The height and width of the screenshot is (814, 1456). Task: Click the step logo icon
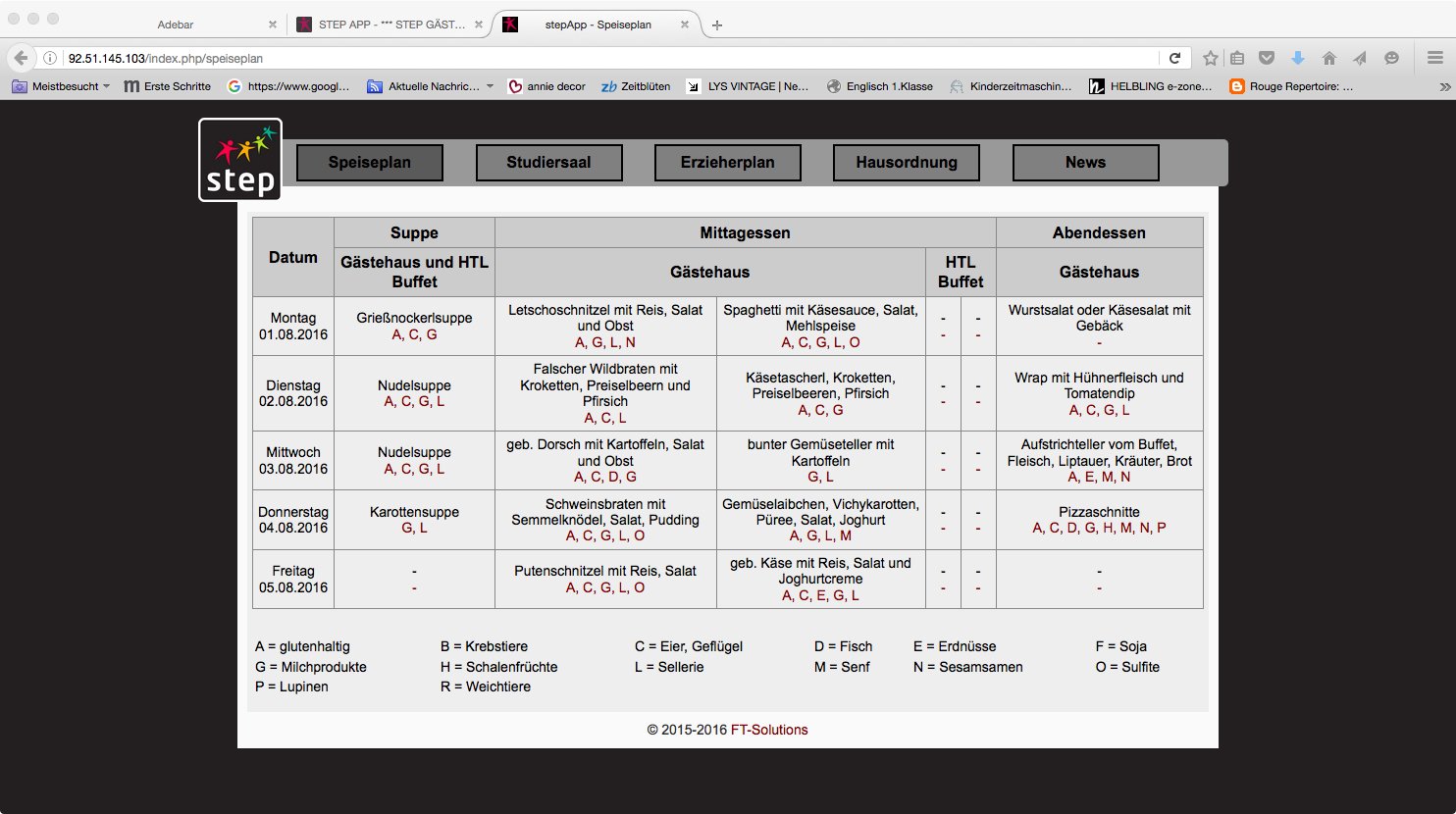coord(240,160)
